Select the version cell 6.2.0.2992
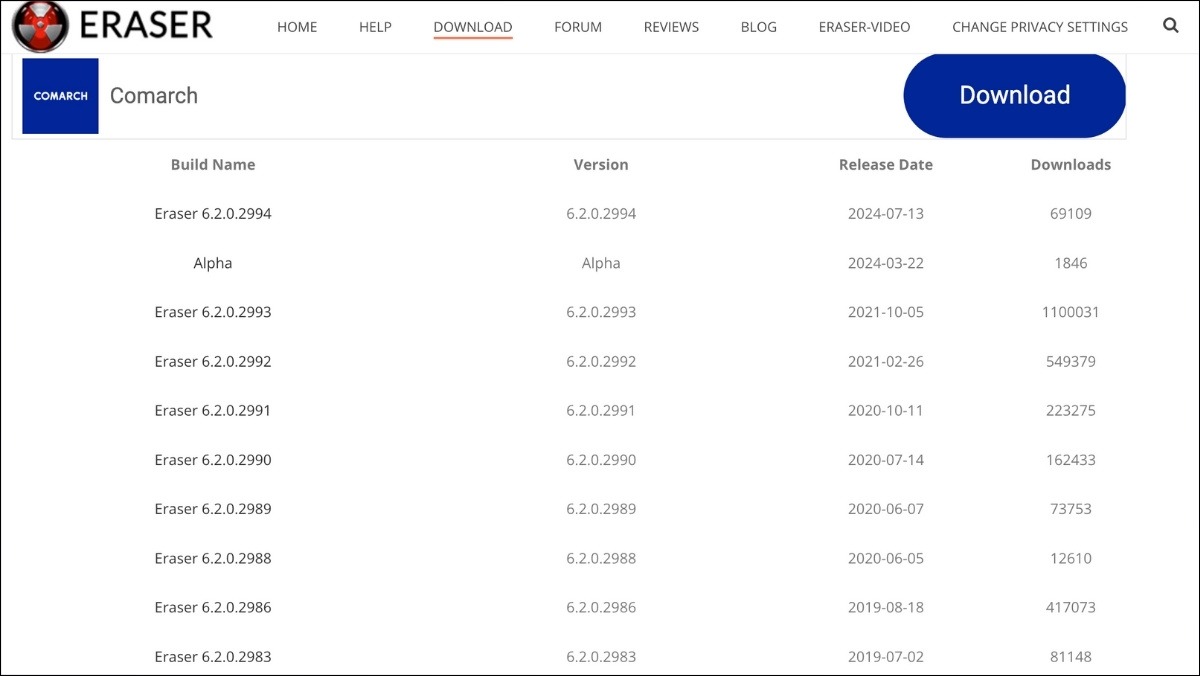Viewport: 1200px width, 676px height. pos(601,361)
